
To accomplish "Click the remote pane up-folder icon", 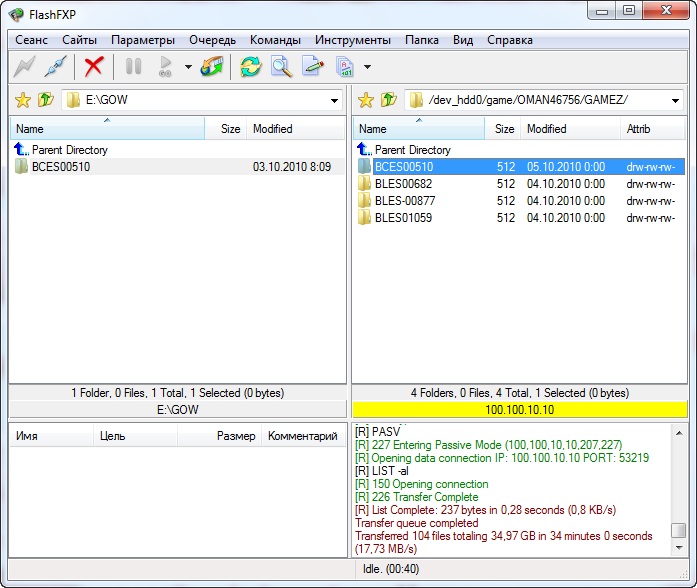I will click(388, 100).
